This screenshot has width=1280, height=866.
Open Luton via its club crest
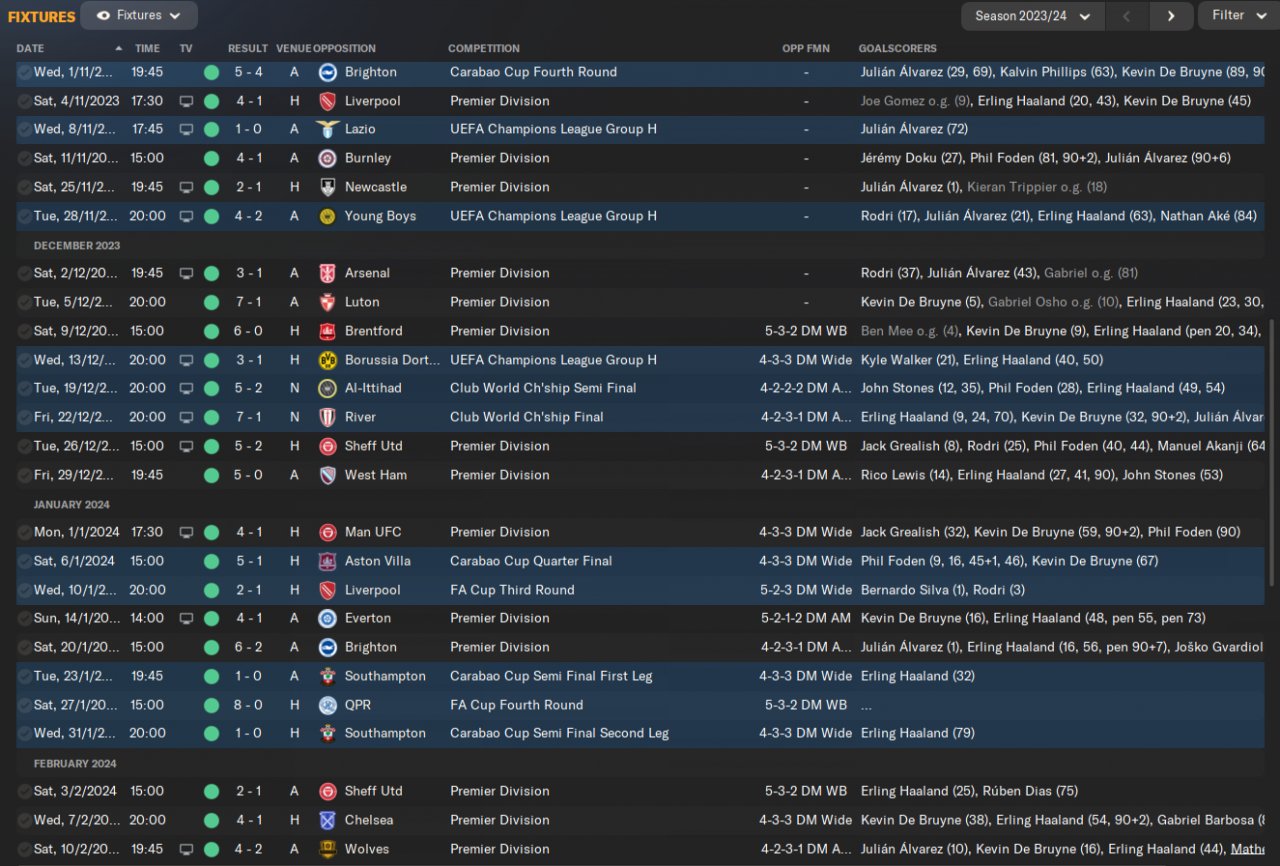click(327, 302)
